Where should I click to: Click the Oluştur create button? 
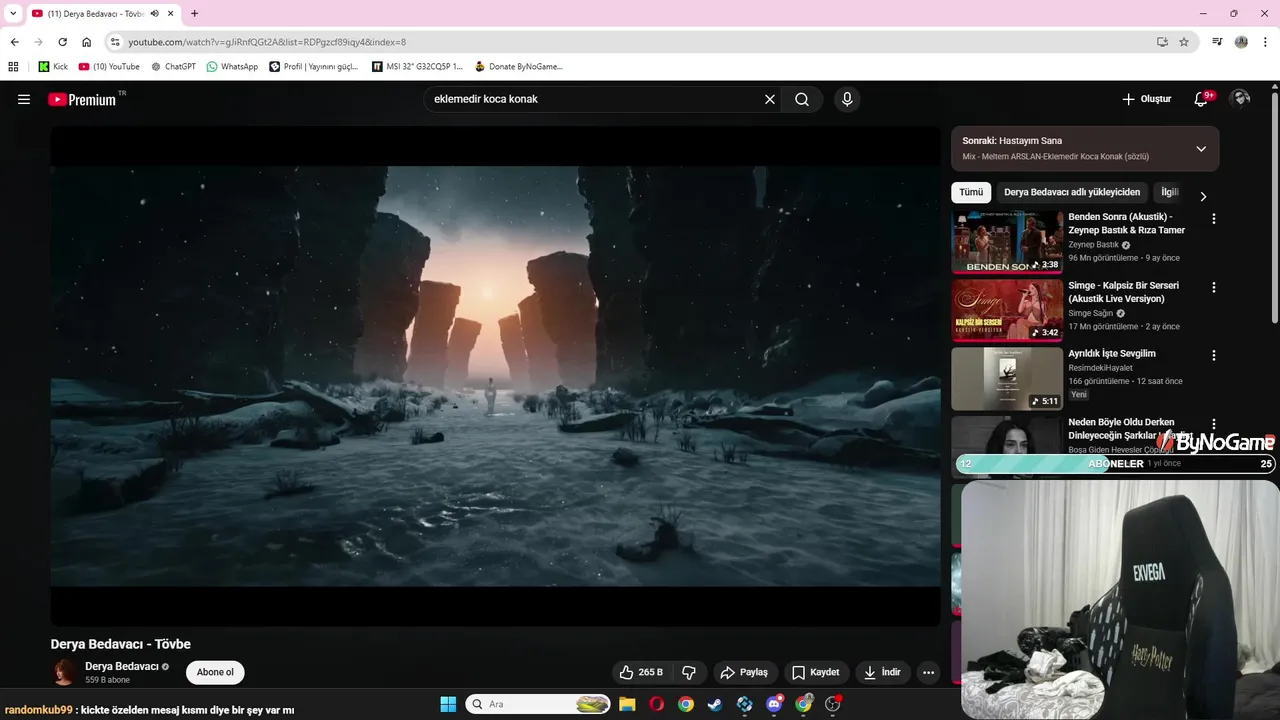pyautogui.click(x=1146, y=99)
